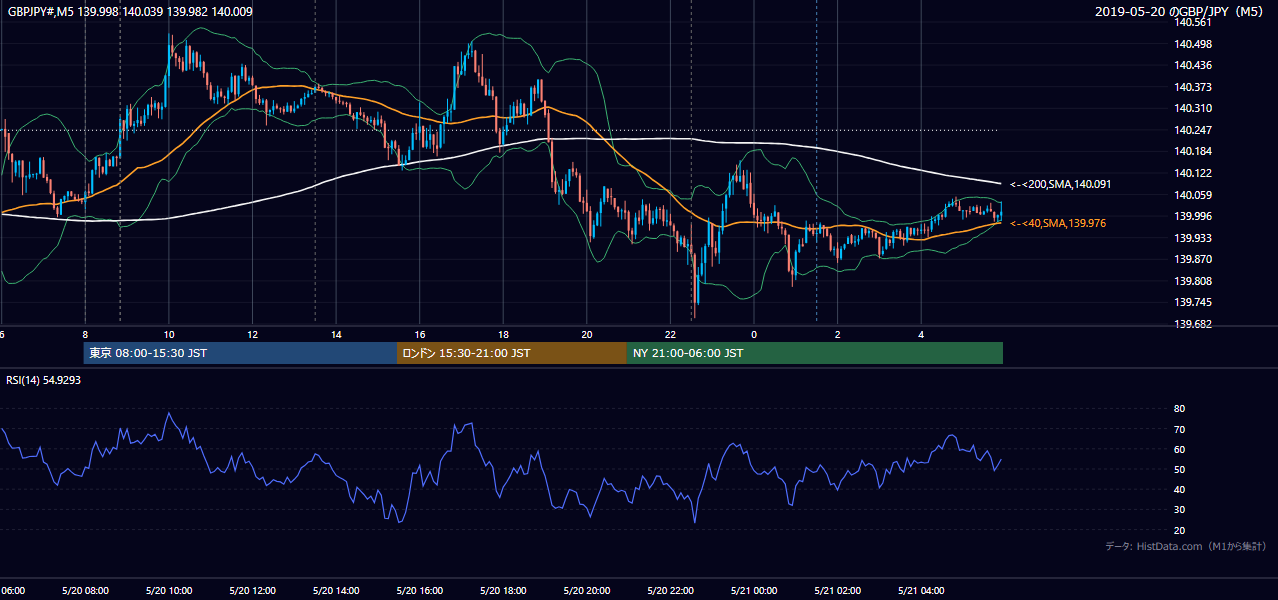Click RSI scale value 70
This screenshot has height=600, width=1278.
[1179, 429]
